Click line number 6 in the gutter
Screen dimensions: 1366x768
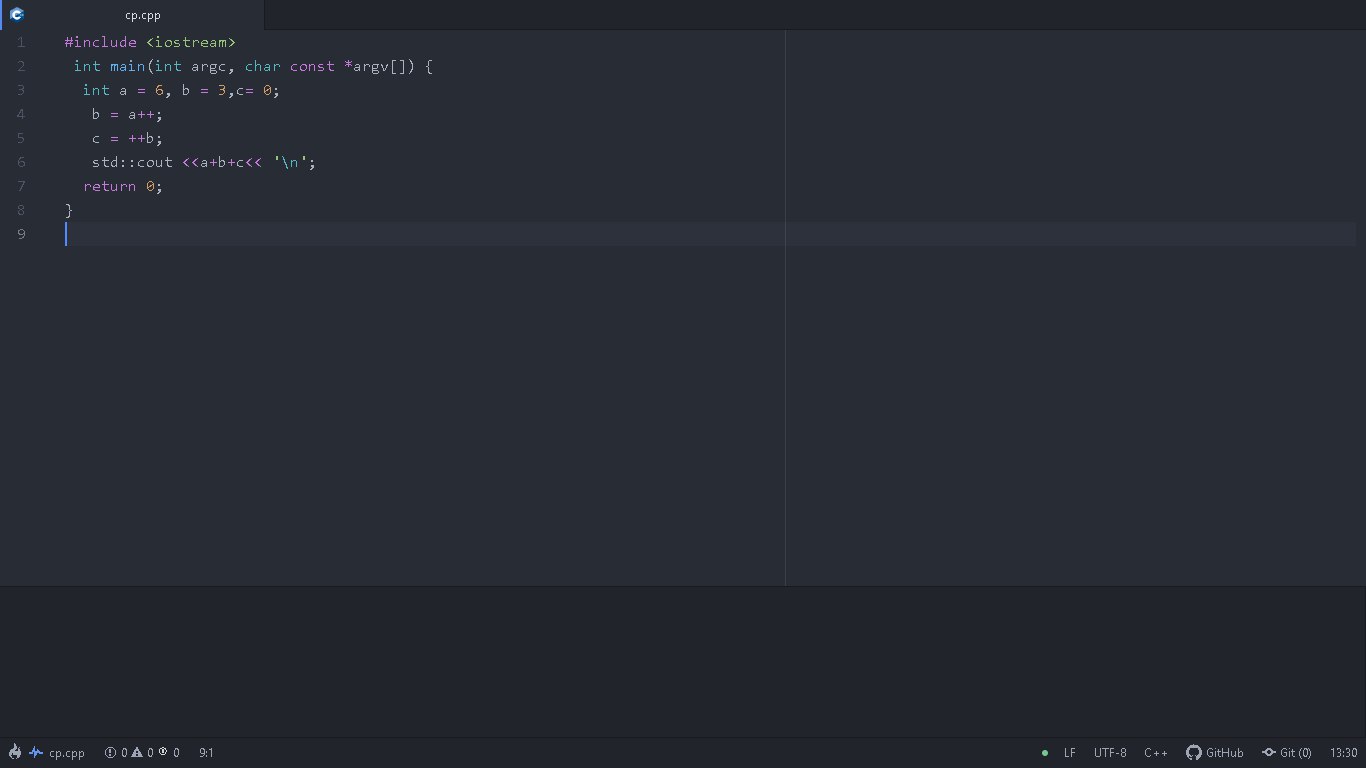(21, 162)
